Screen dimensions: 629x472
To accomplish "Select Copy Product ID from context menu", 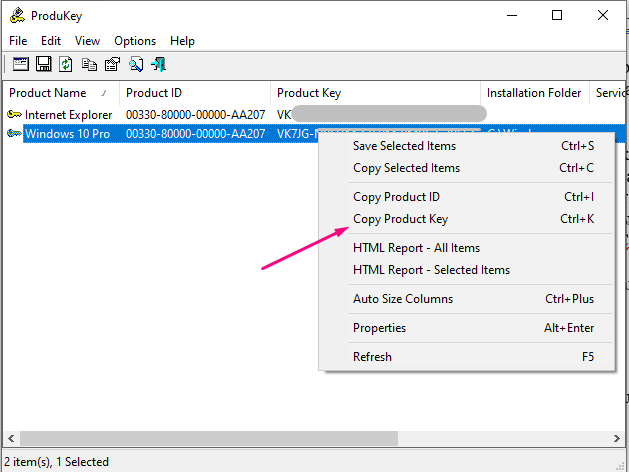I will 467,197.
